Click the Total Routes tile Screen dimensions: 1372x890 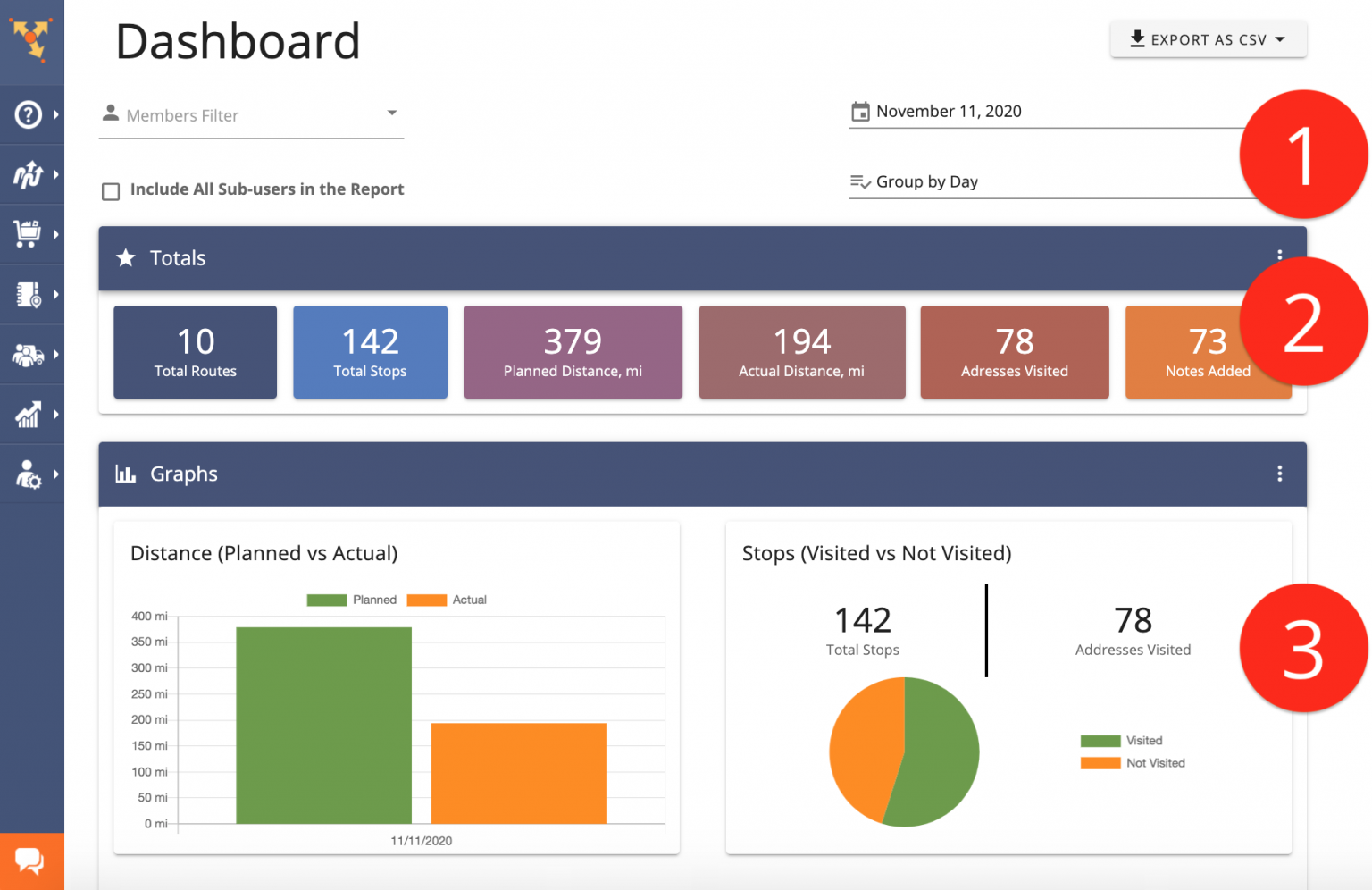click(x=195, y=352)
